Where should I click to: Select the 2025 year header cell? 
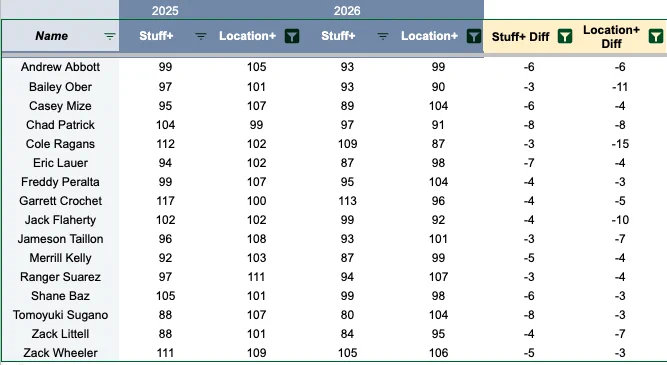(x=165, y=11)
